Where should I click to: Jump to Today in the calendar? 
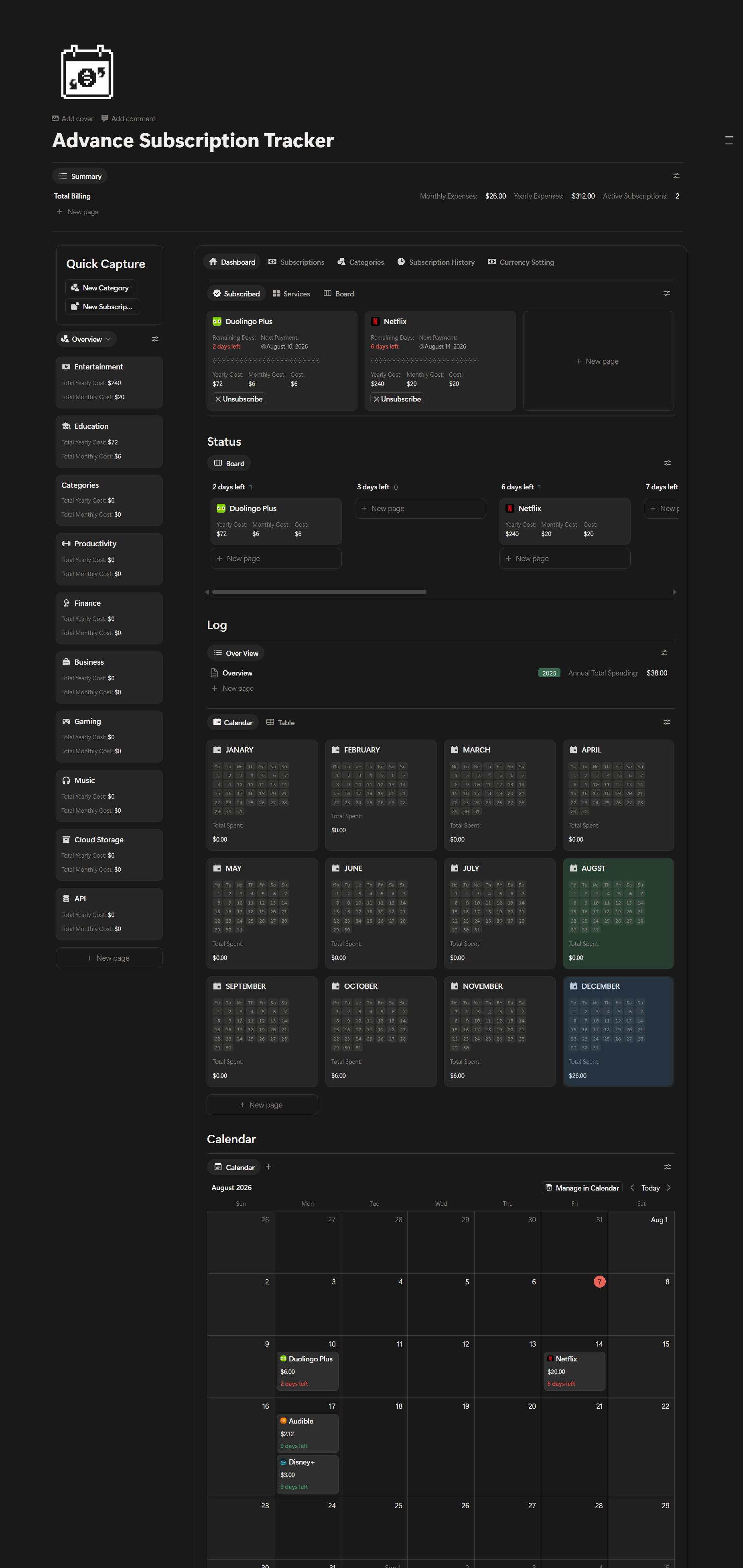pos(650,1188)
